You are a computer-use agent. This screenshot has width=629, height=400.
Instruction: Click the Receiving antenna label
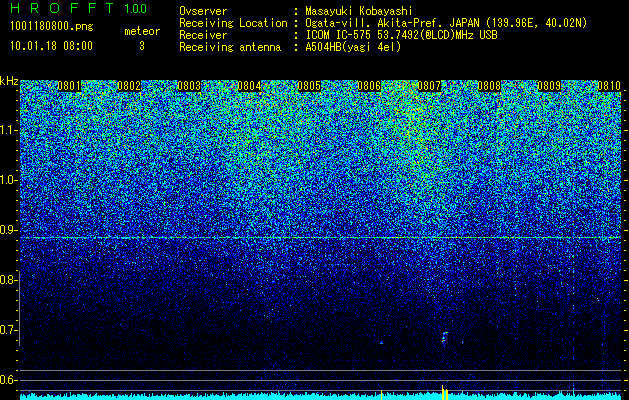[x=230, y=47]
